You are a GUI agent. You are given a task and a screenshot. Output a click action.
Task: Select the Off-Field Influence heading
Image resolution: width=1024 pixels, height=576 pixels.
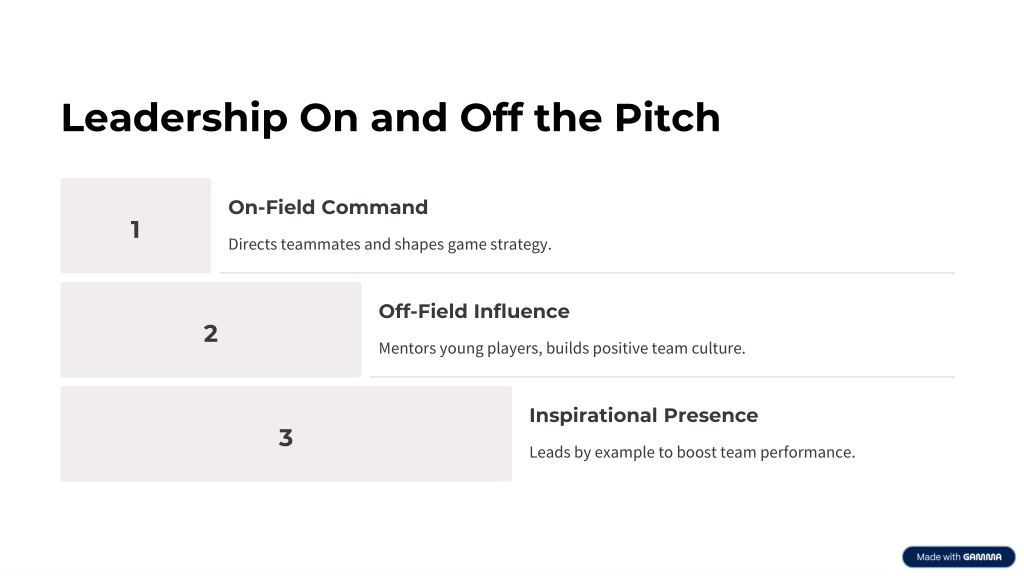pos(474,311)
